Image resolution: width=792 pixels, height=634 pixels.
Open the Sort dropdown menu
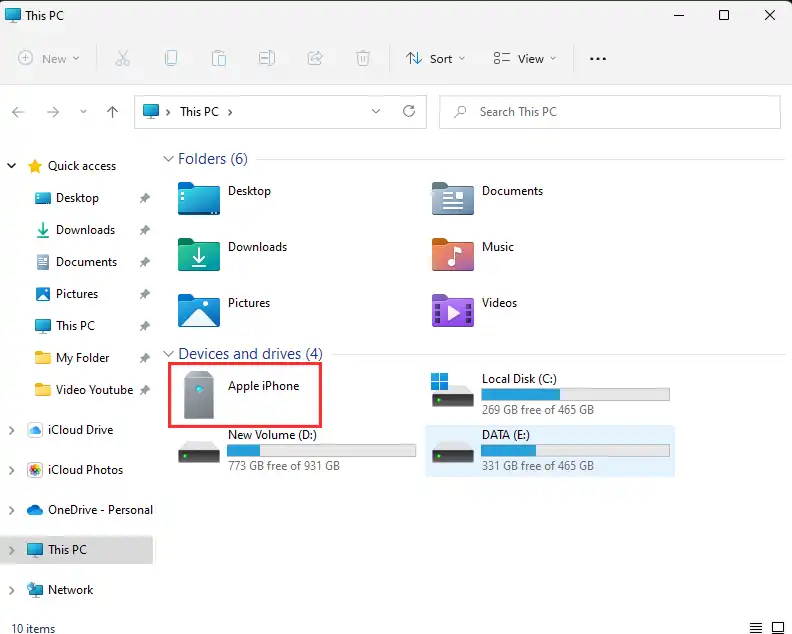(435, 59)
